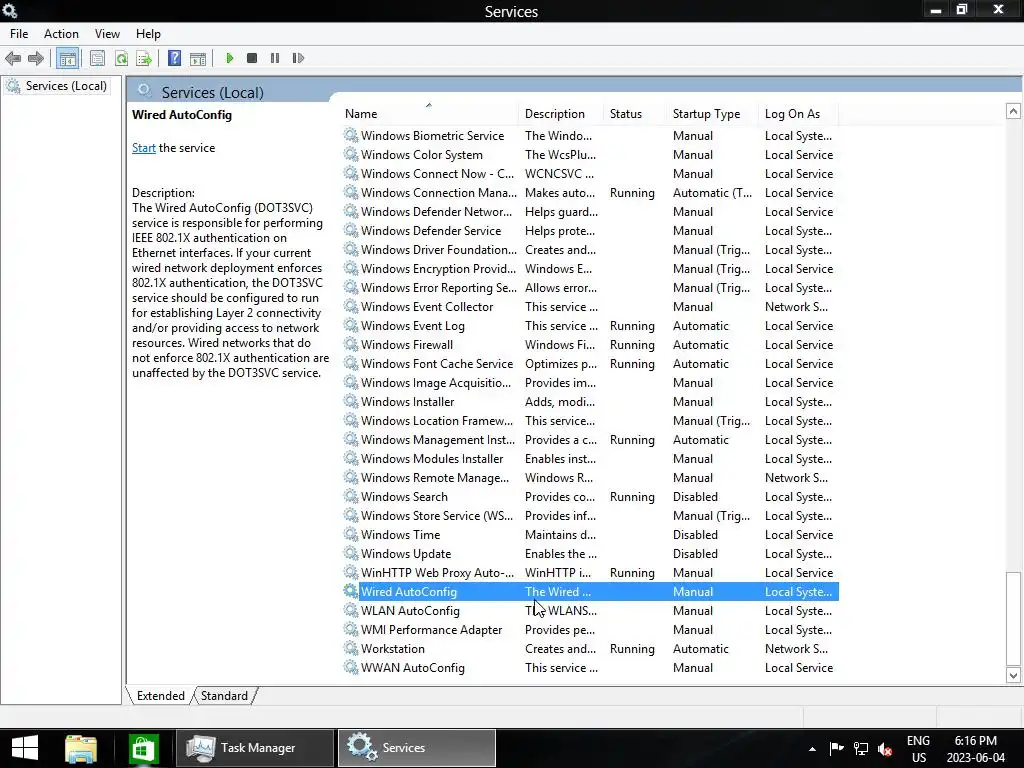Click the Windows Search gear icon

coord(351,496)
